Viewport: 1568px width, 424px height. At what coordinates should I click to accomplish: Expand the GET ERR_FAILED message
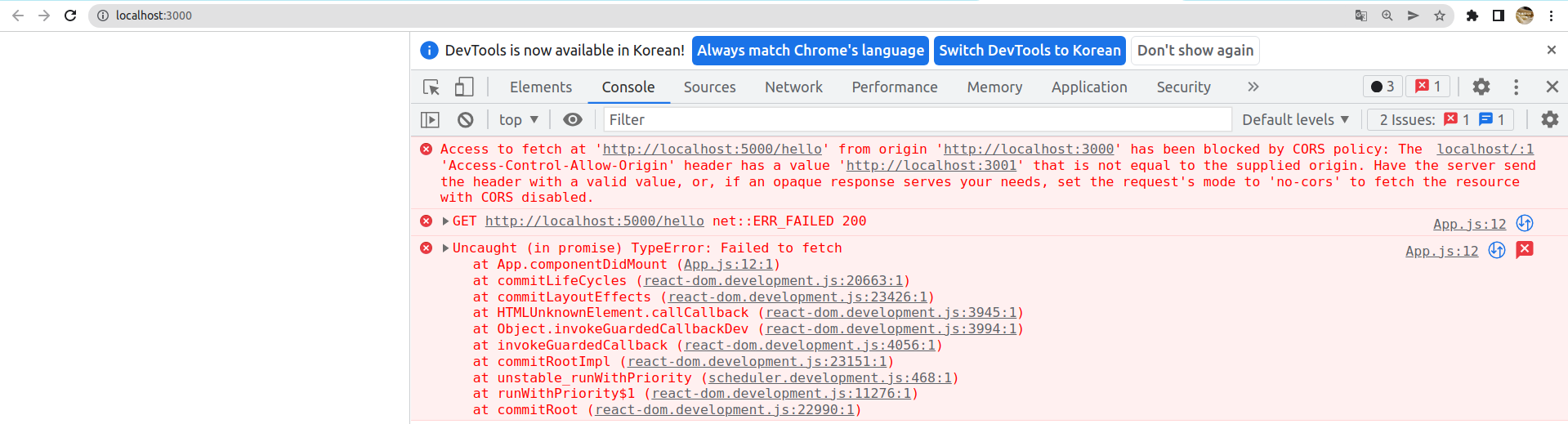click(x=445, y=221)
